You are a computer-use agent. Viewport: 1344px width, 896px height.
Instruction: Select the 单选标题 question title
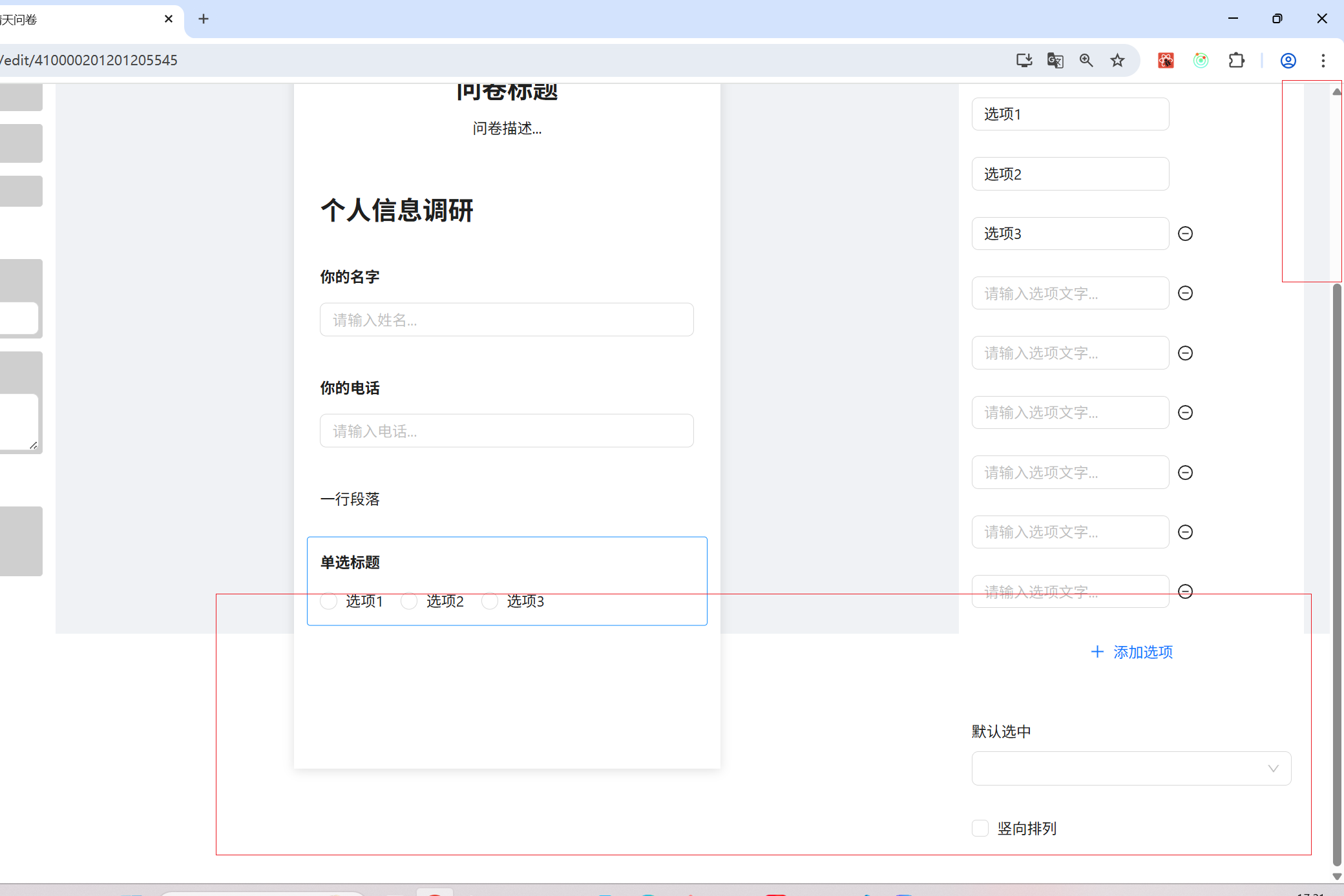pos(350,562)
